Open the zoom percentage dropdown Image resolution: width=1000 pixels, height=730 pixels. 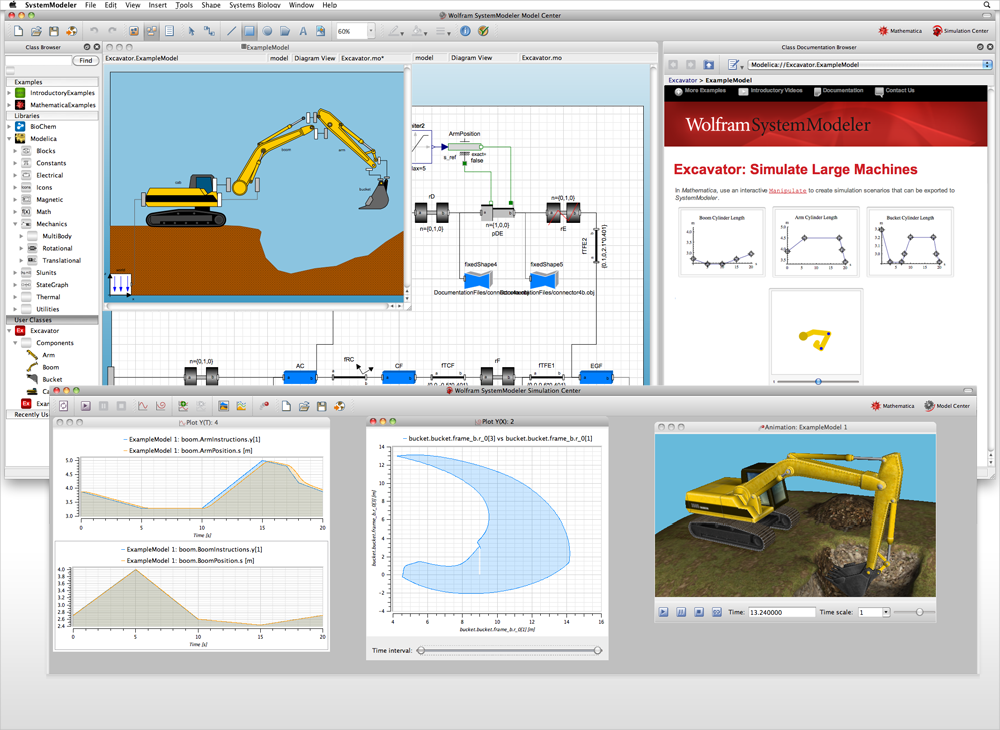click(371, 31)
